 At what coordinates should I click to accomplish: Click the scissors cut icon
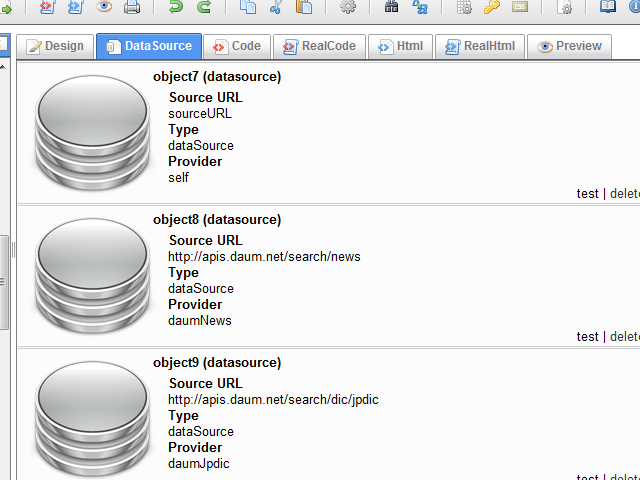pos(276,8)
